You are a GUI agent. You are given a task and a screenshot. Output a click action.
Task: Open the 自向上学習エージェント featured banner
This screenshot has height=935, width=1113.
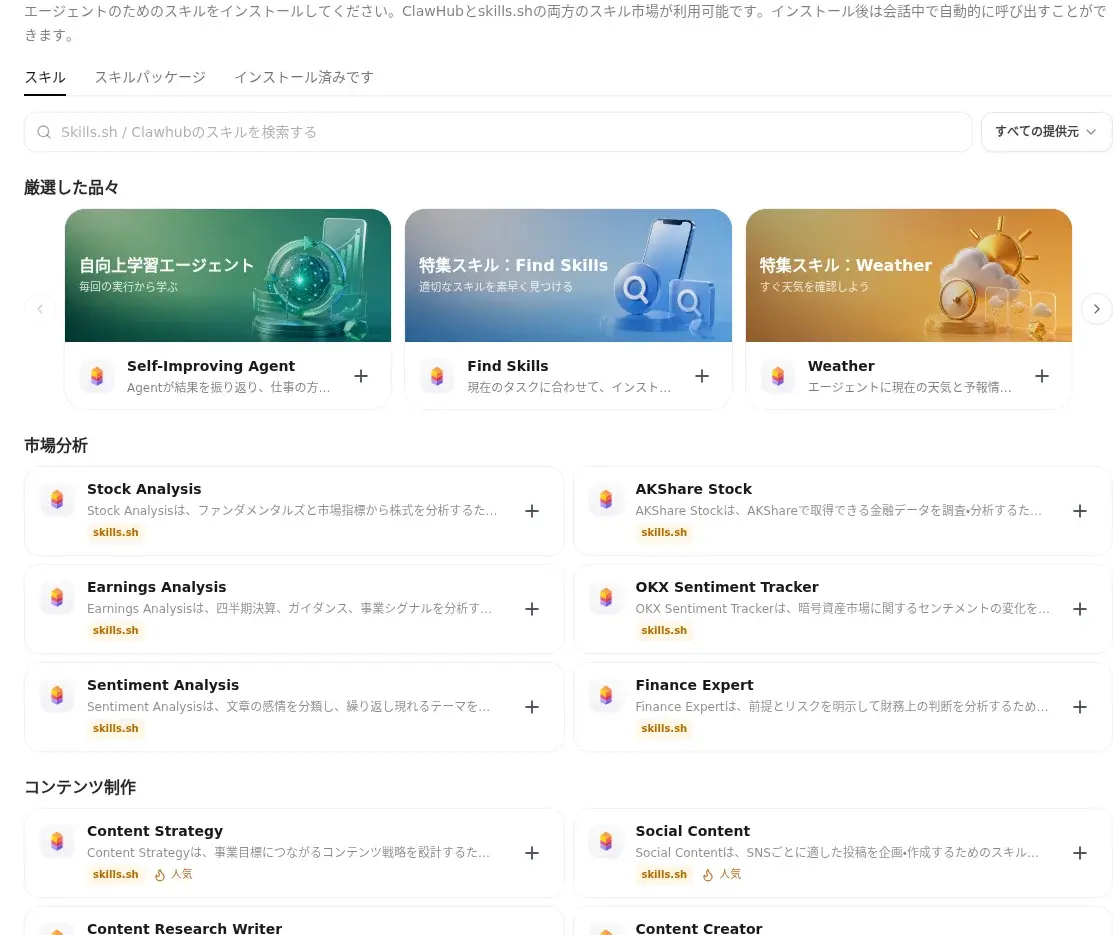(228, 275)
